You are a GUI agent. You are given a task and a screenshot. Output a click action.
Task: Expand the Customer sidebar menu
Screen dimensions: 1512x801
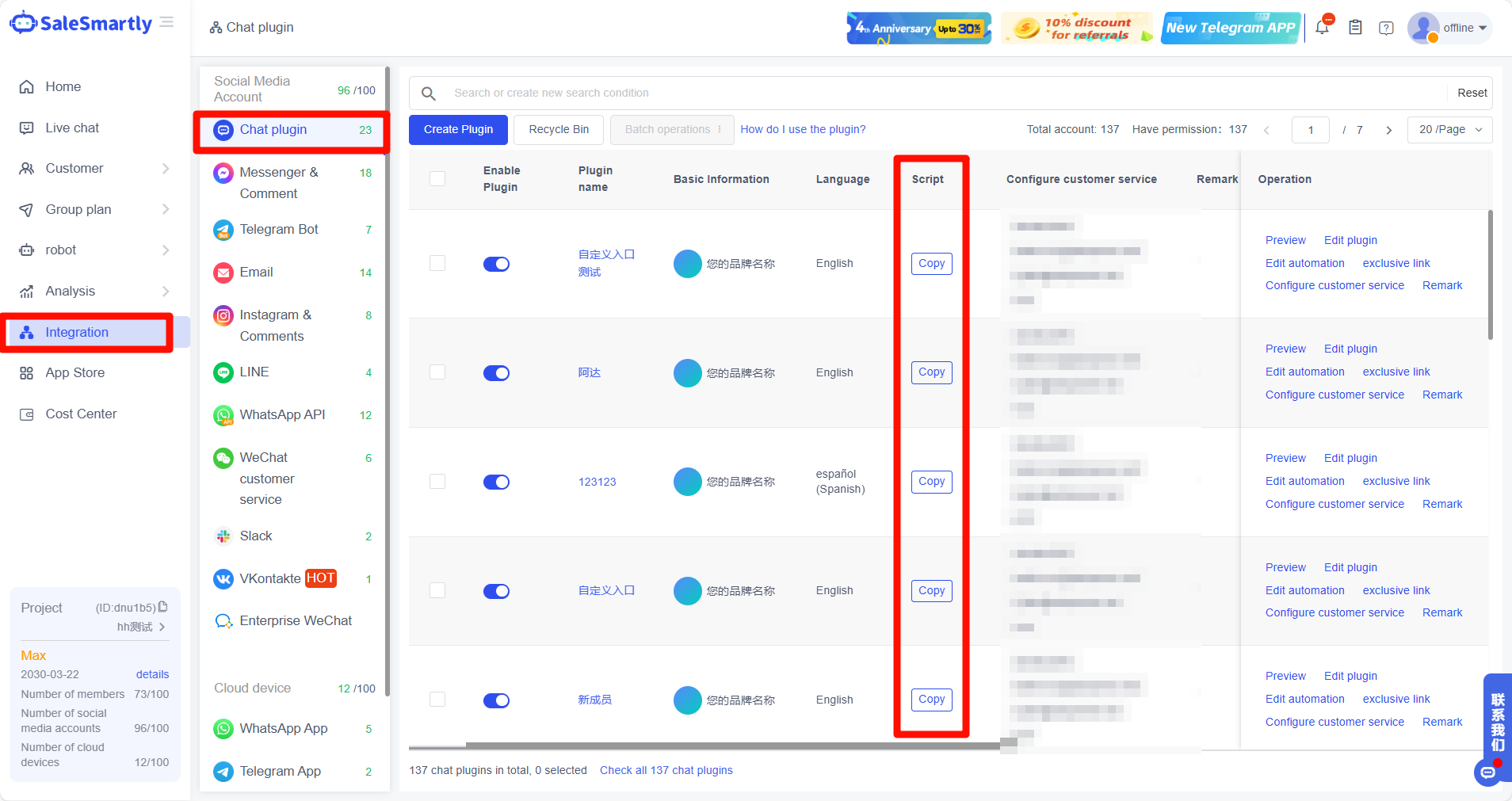point(75,168)
